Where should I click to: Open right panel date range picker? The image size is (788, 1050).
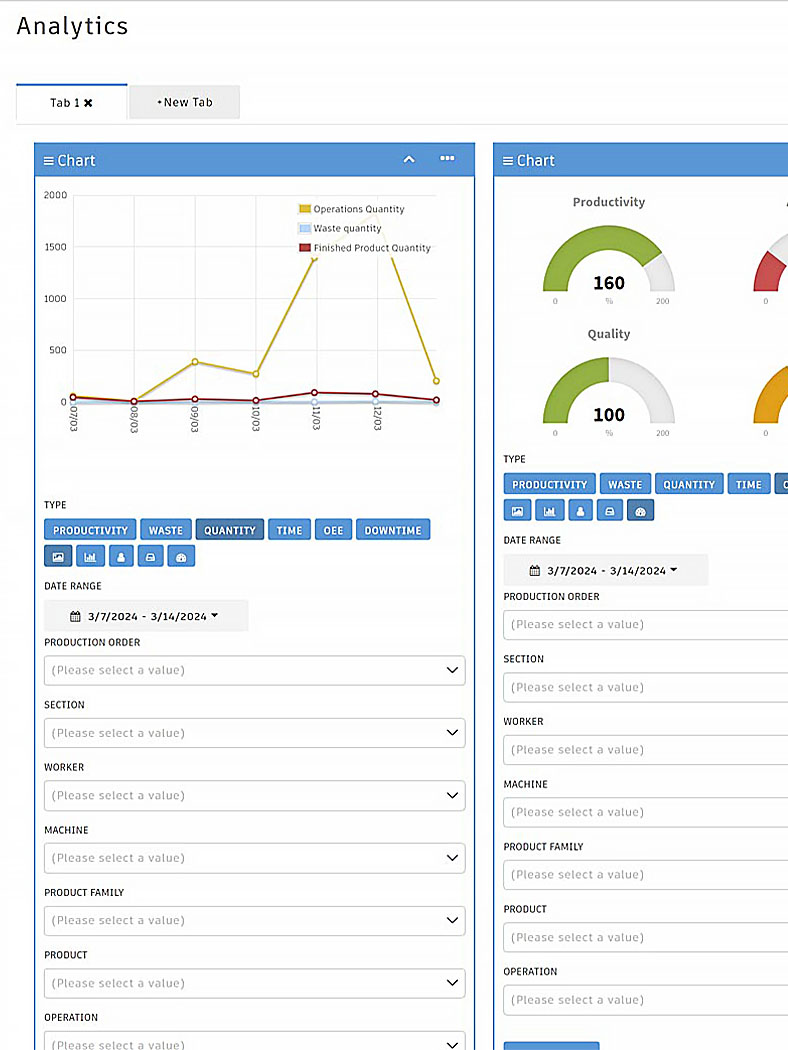point(605,571)
